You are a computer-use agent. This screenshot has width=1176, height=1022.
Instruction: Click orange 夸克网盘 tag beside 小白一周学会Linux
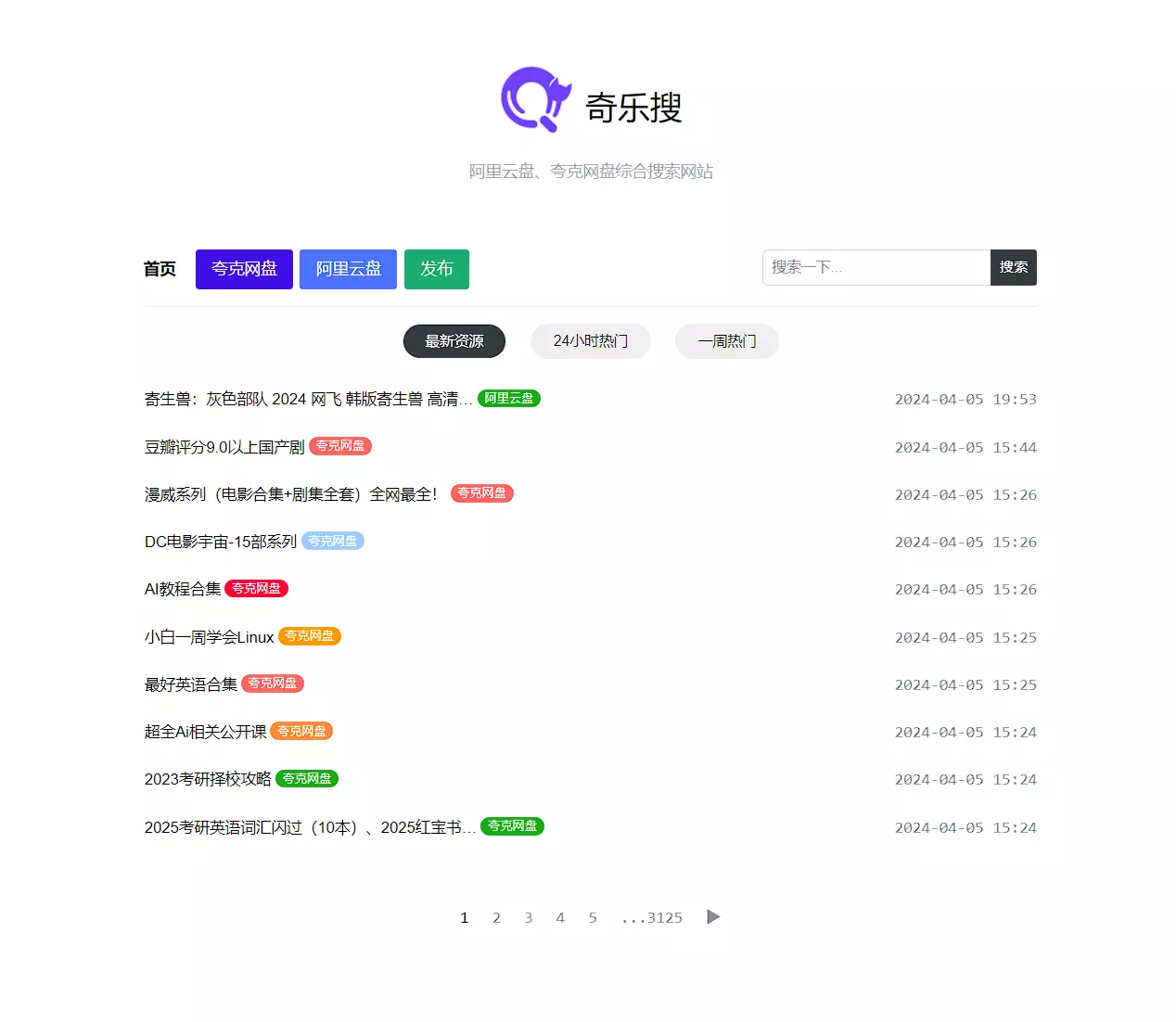coord(309,636)
